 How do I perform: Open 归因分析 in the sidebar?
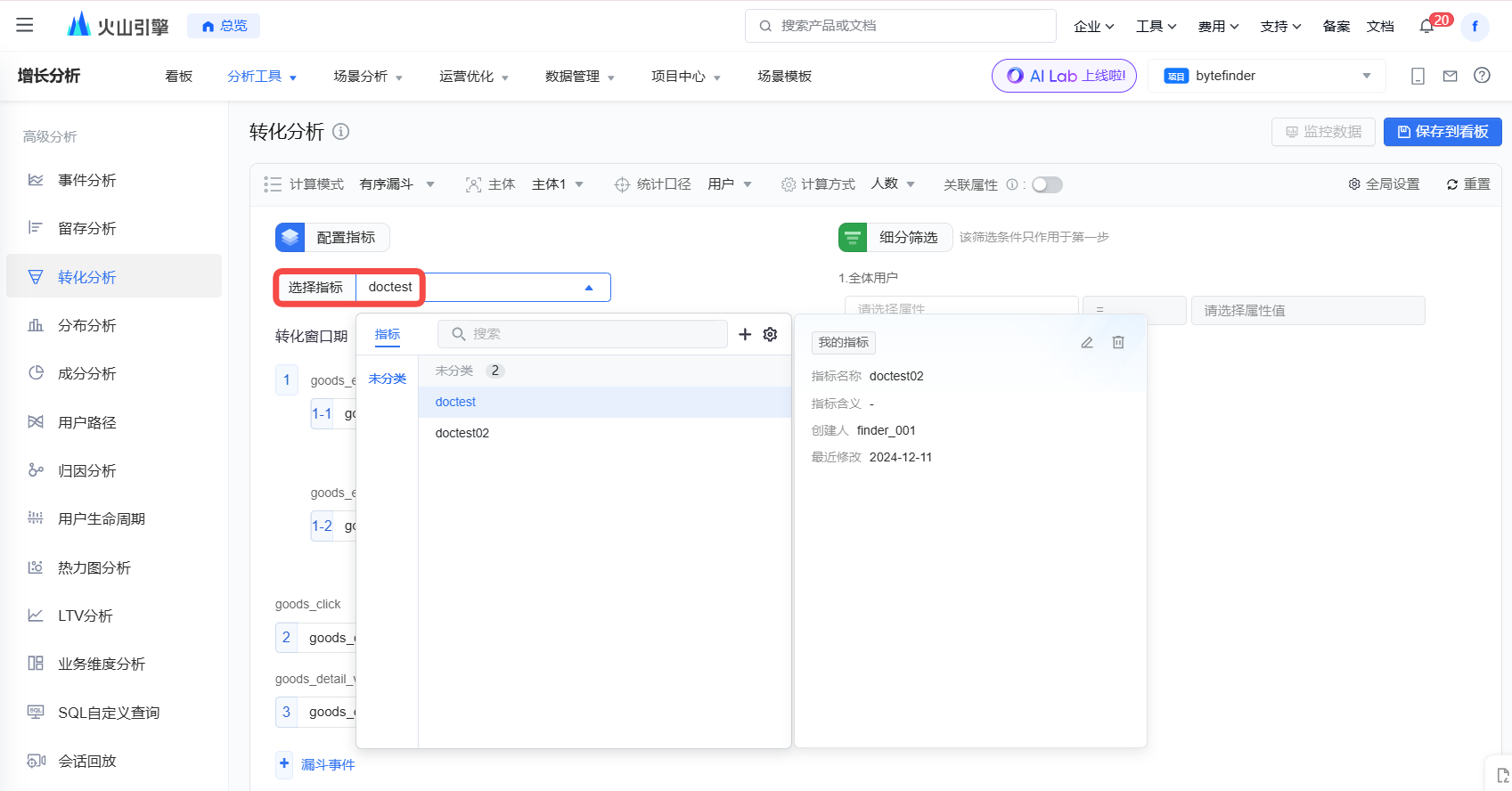point(114,470)
